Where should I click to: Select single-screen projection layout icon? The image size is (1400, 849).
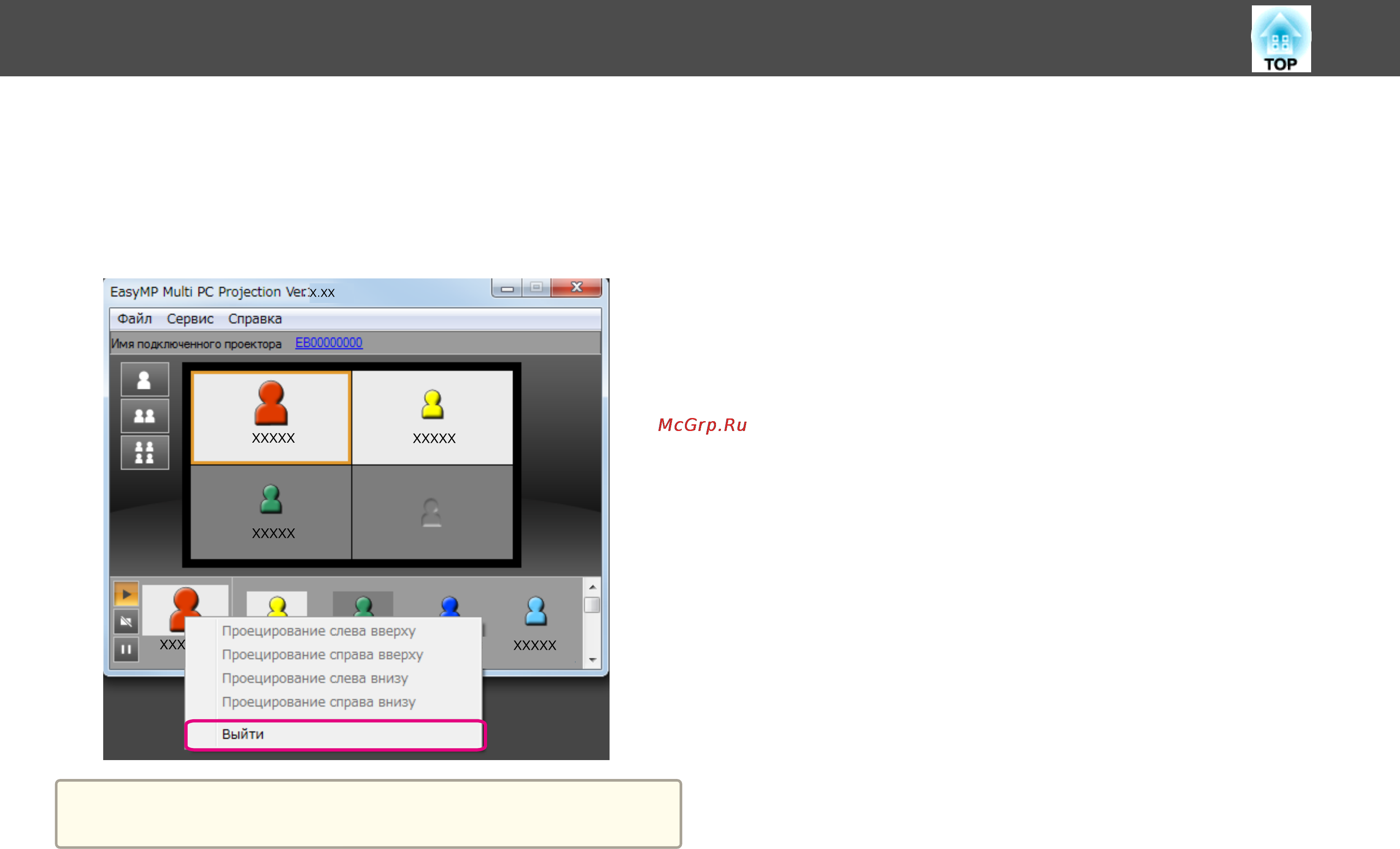pyautogui.click(x=145, y=379)
